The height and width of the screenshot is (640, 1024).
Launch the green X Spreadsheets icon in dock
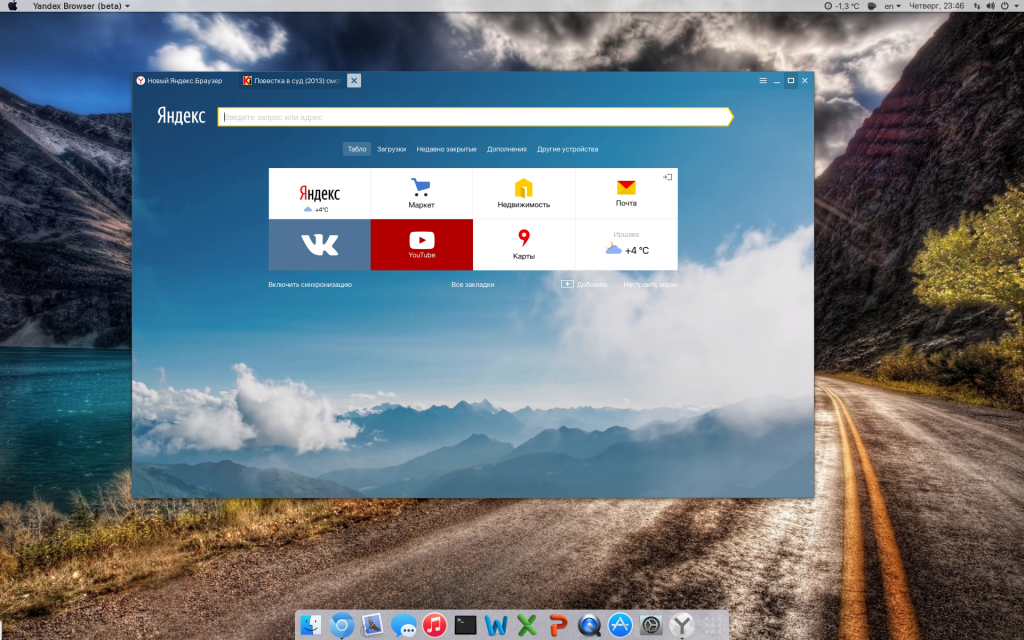[527, 626]
